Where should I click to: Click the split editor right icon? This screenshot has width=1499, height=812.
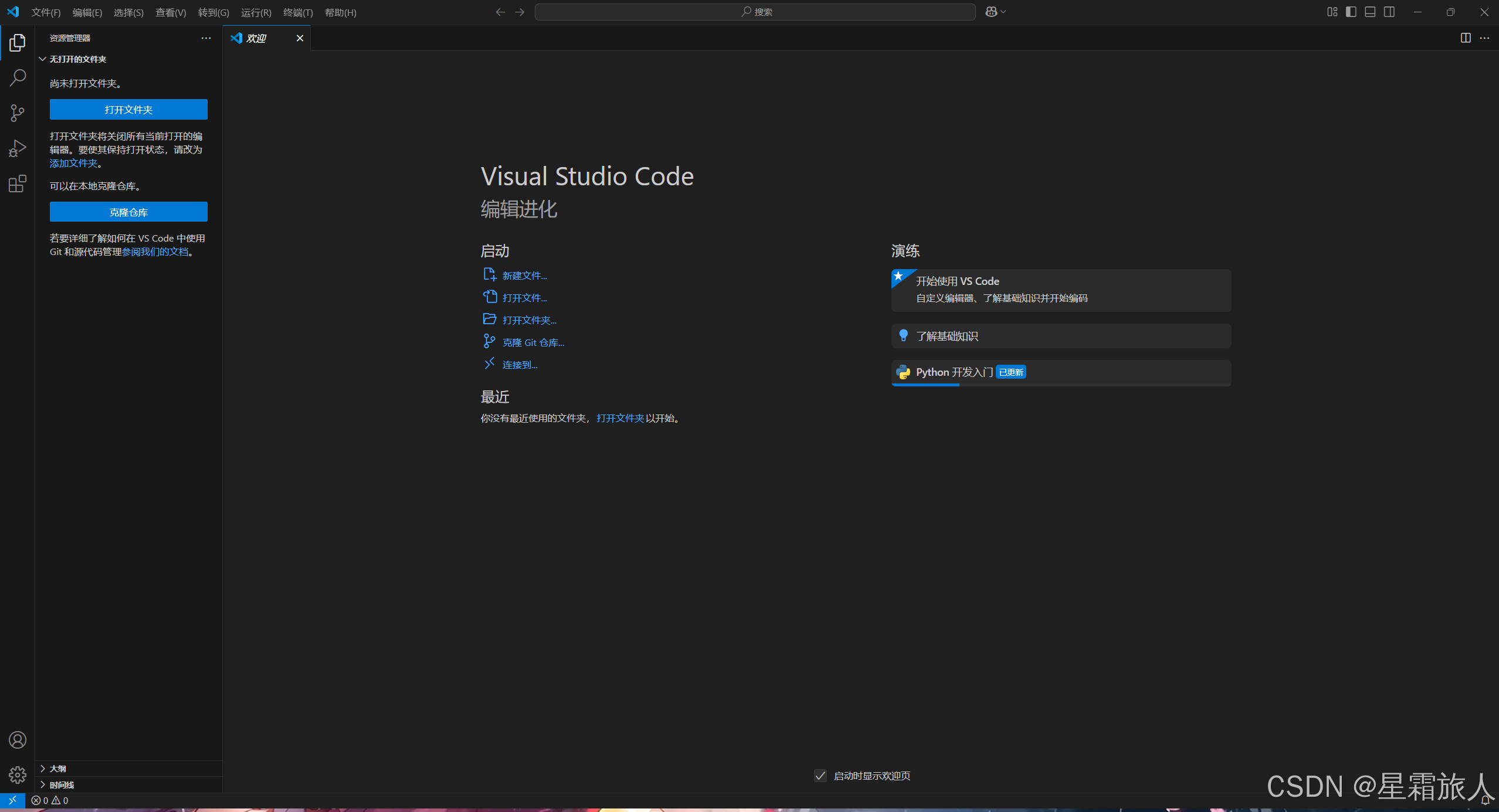1465,38
